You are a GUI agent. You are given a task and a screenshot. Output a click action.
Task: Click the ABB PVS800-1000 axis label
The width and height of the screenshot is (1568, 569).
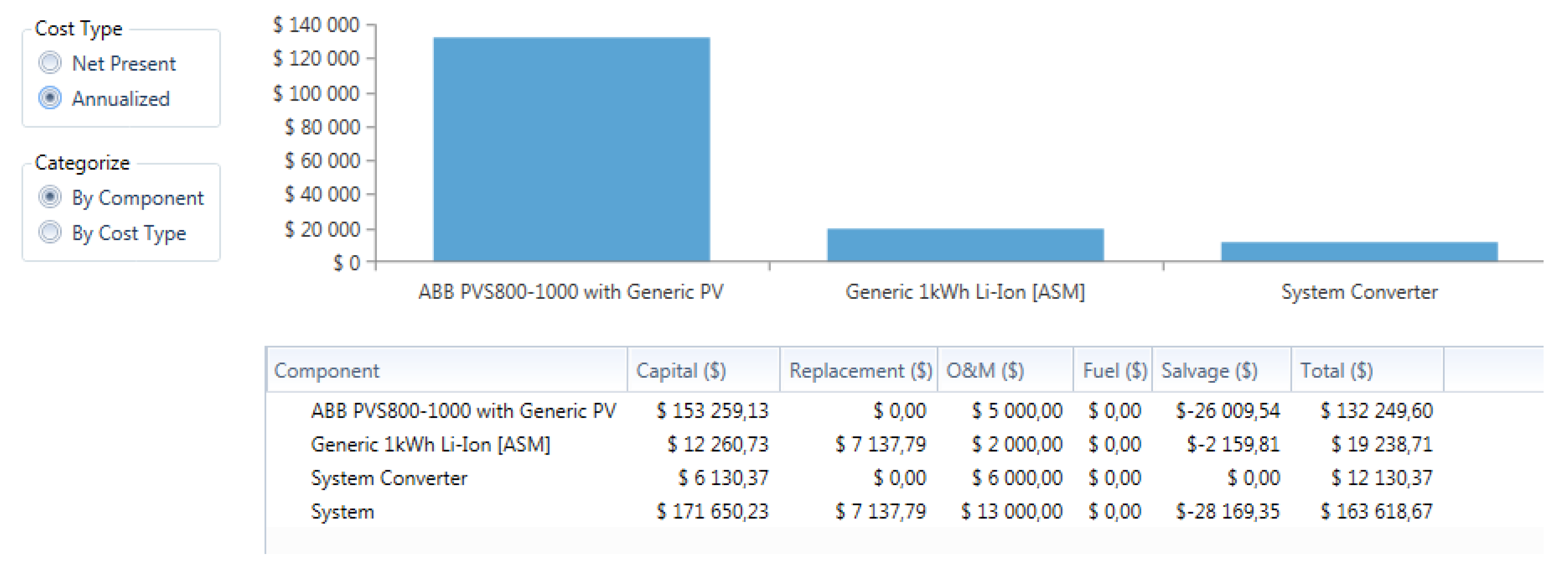[571, 292]
